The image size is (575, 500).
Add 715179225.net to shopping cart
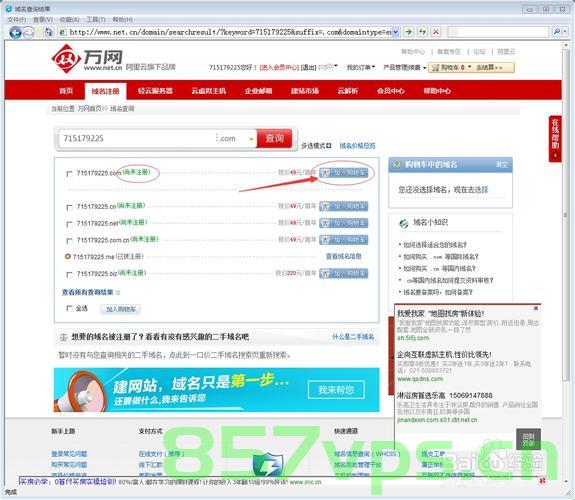point(344,223)
